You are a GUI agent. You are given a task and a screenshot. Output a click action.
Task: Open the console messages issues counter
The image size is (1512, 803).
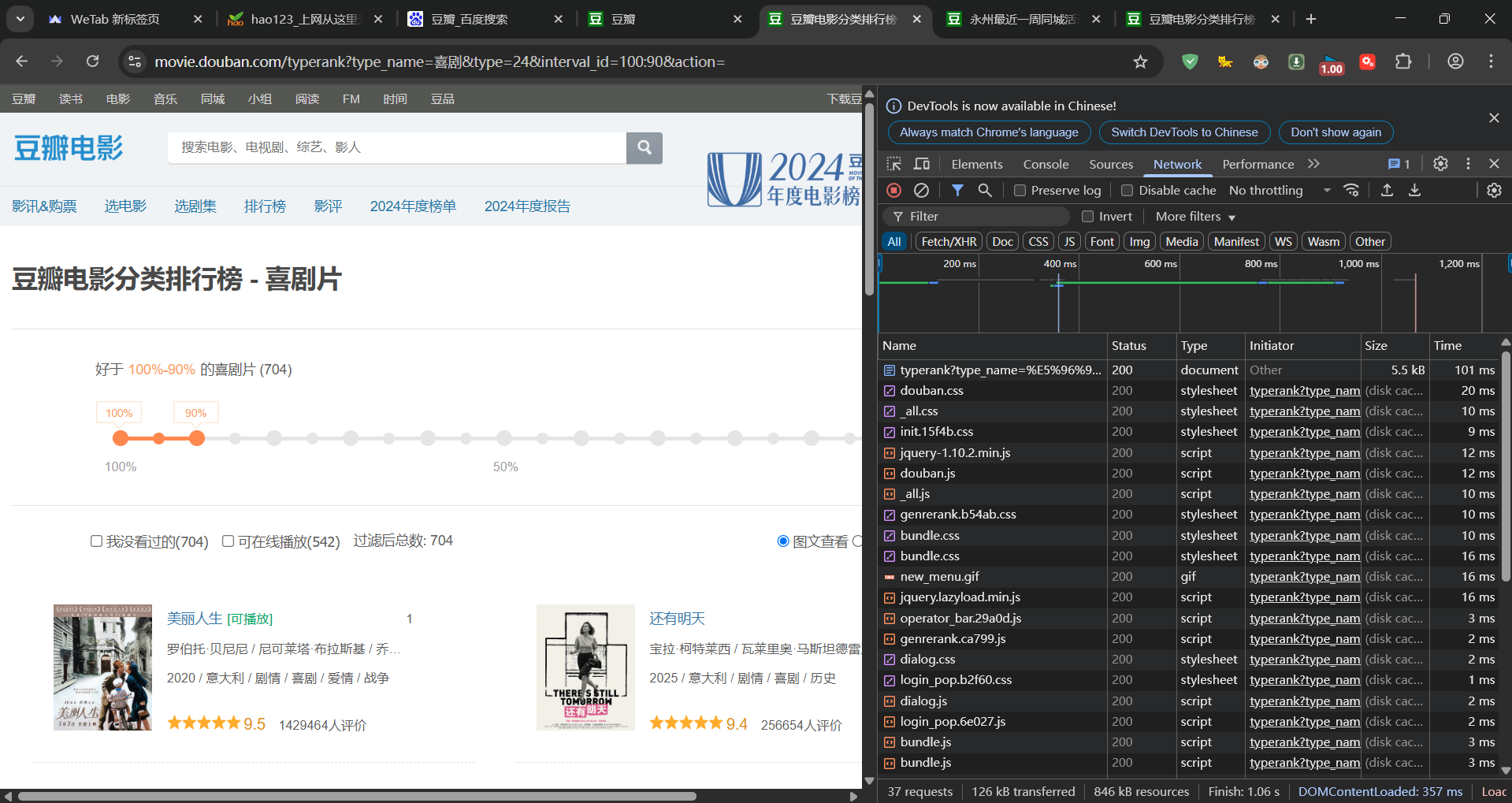point(1399,164)
